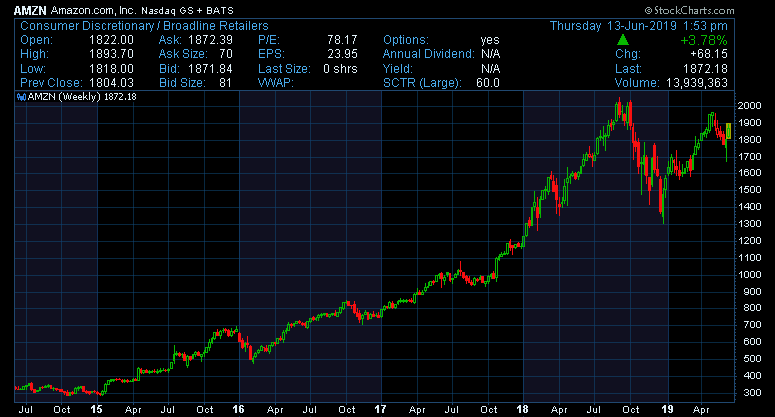Click the Last value 1872.18
Viewport: 775px width, 417px height.
705,69
